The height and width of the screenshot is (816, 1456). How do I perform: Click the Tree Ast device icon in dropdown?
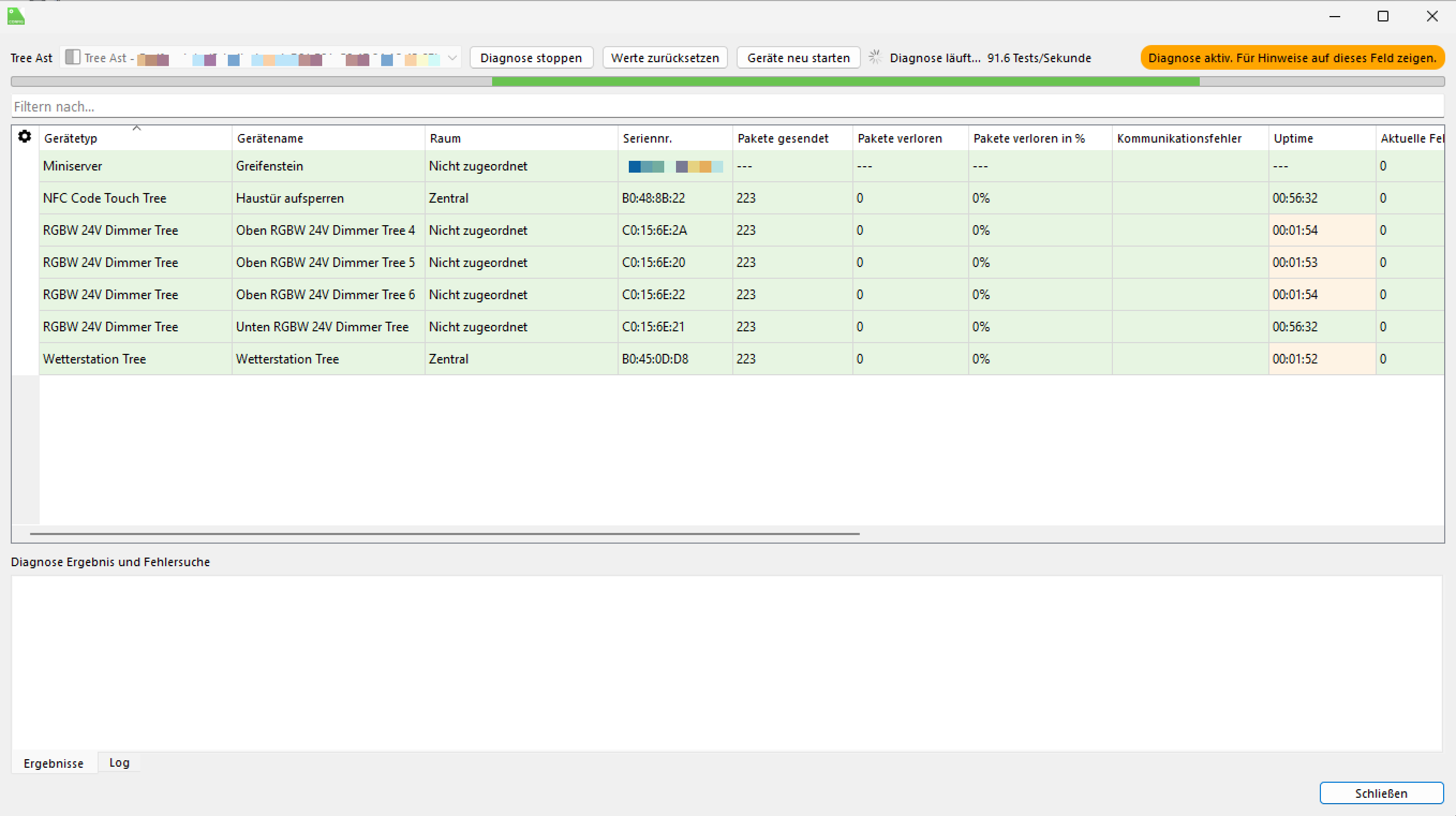tap(72, 57)
